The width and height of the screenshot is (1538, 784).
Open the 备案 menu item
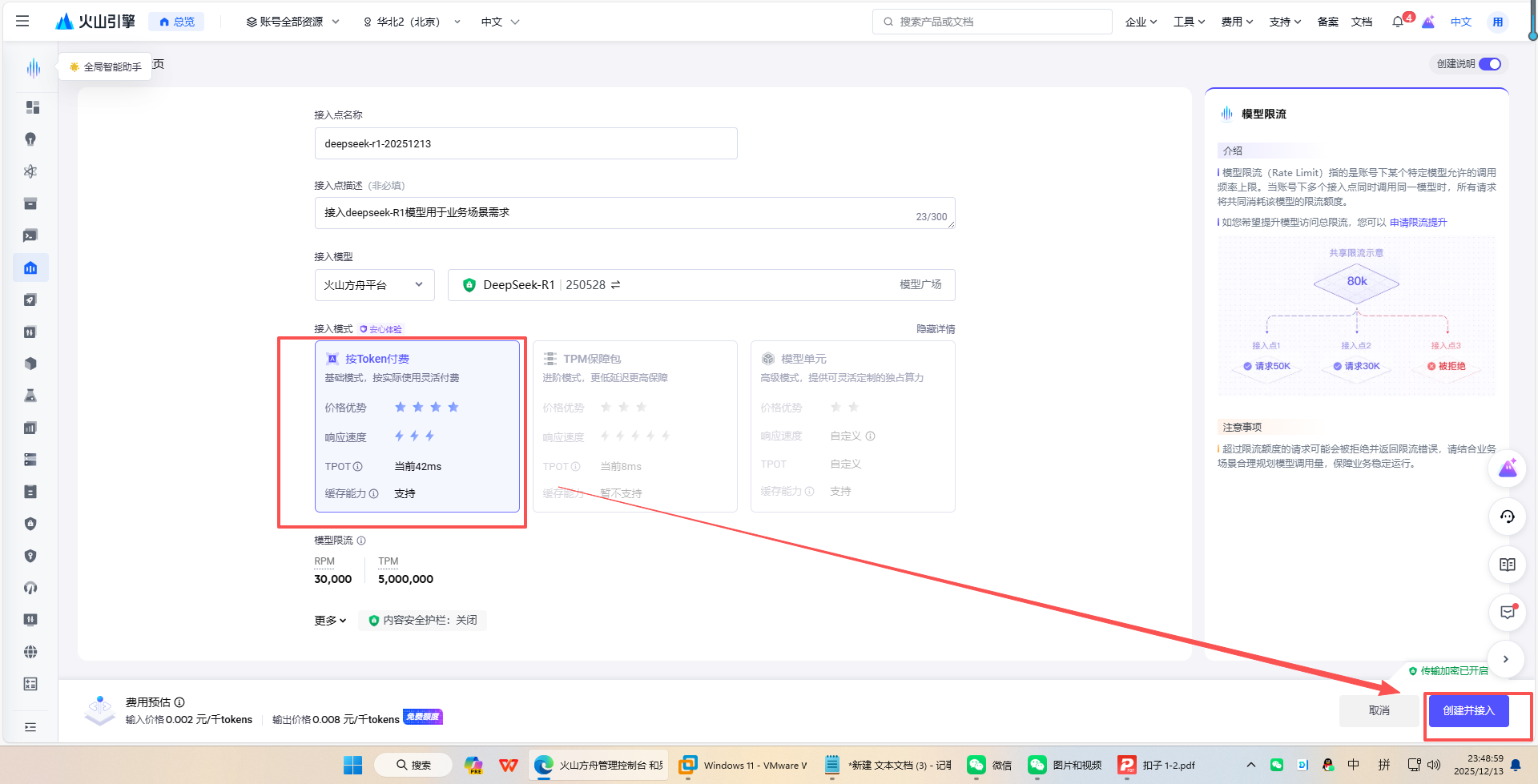click(x=1328, y=22)
